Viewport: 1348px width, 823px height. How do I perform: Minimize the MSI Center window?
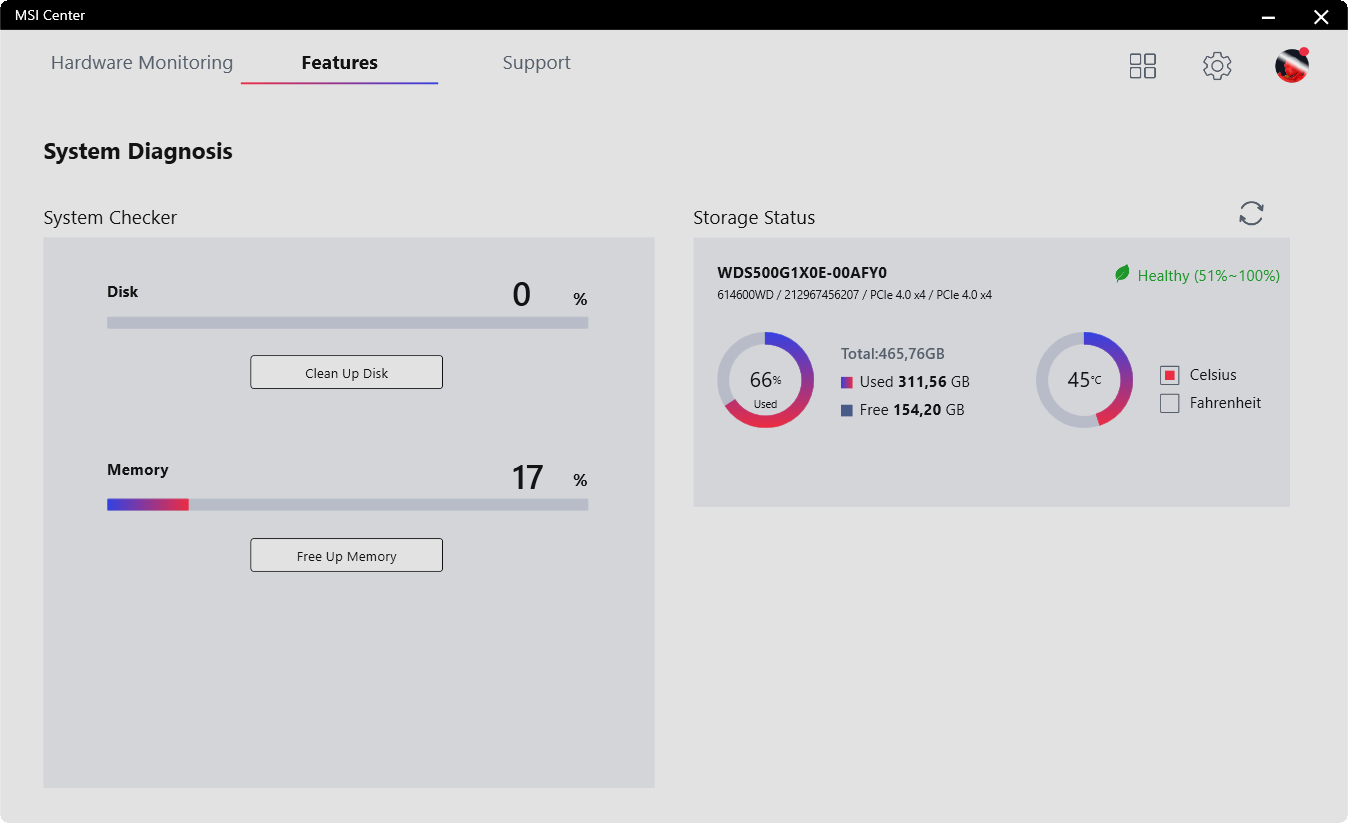pos(1268,16)
